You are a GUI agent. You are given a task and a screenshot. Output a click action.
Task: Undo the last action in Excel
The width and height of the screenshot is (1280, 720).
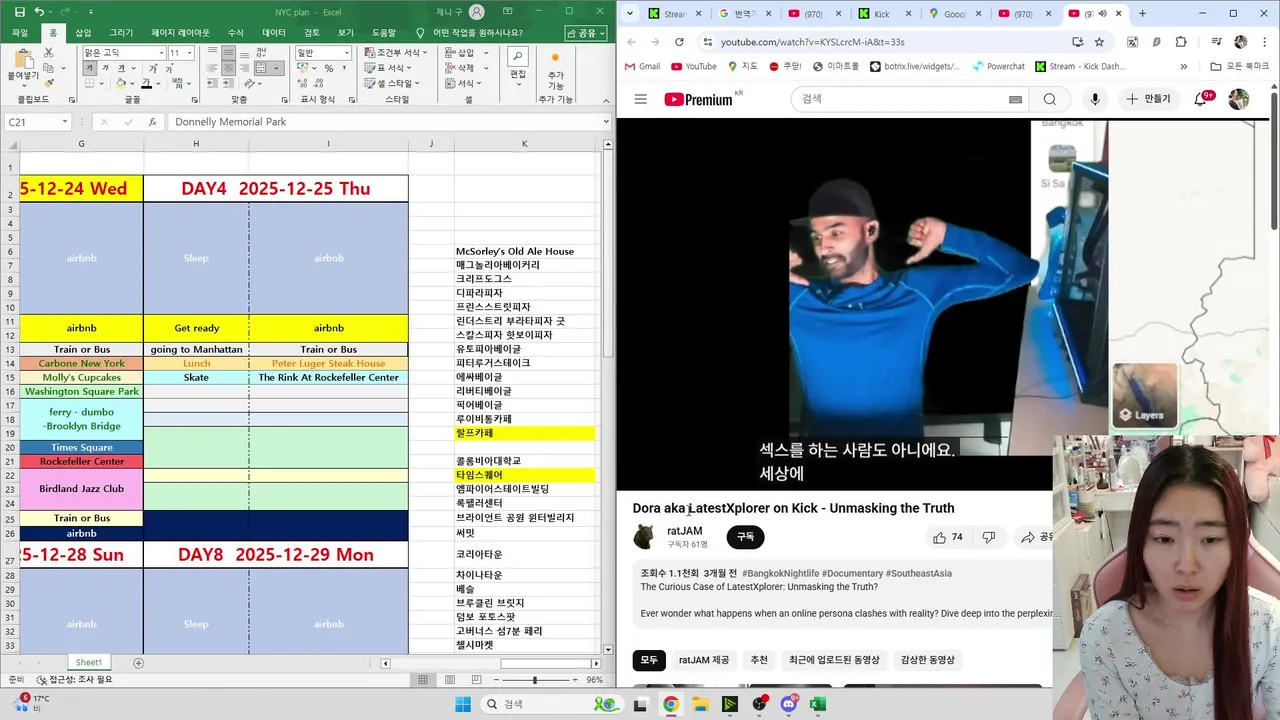coord(39,12)
